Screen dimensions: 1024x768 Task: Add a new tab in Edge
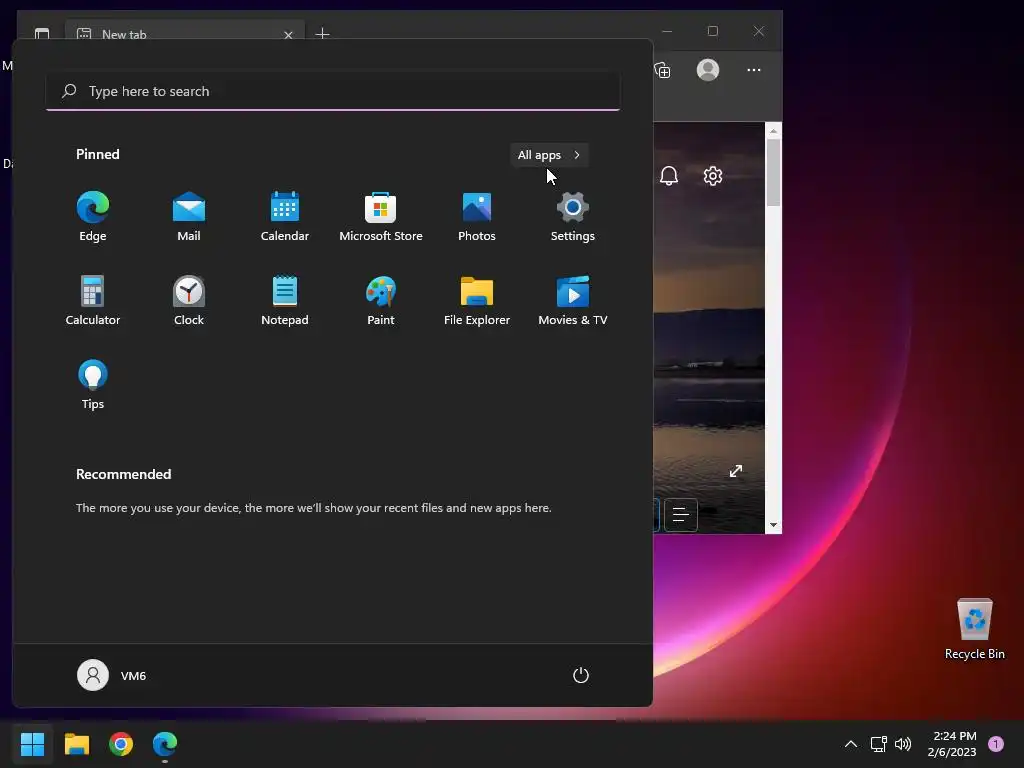pos(322,33)
